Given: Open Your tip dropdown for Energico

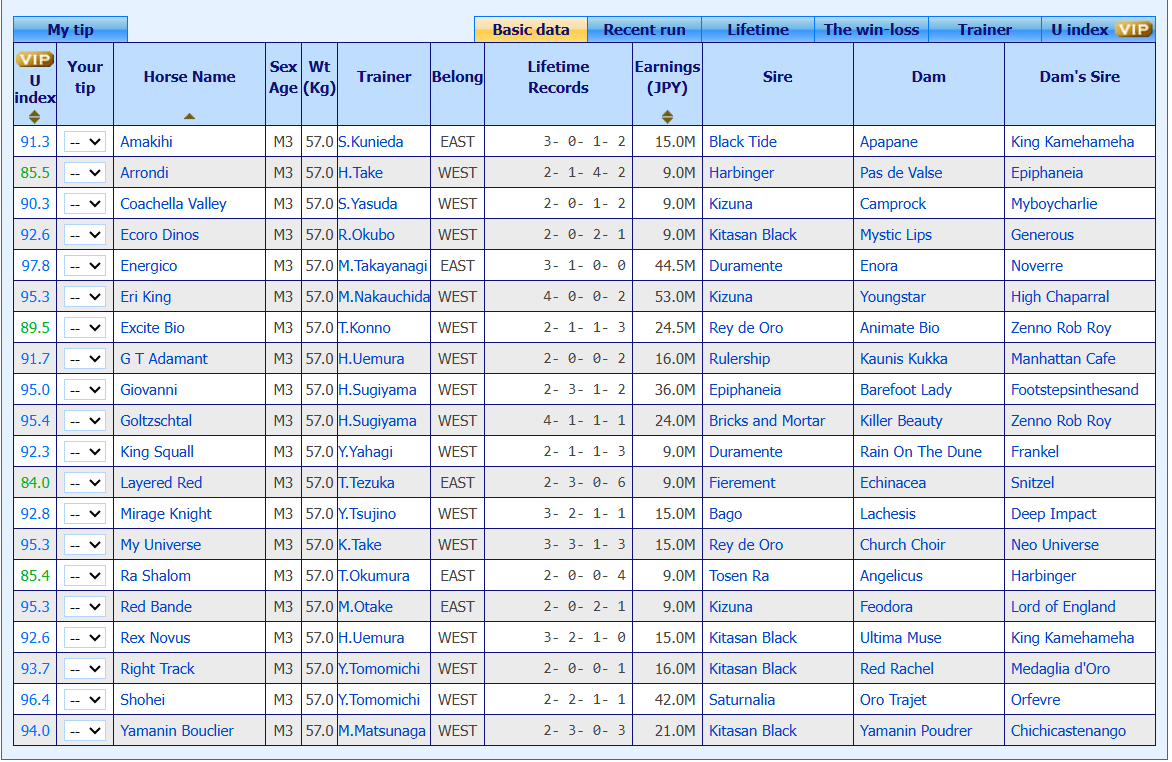Looking at the screenshot, I should click(x=84, y=266).
